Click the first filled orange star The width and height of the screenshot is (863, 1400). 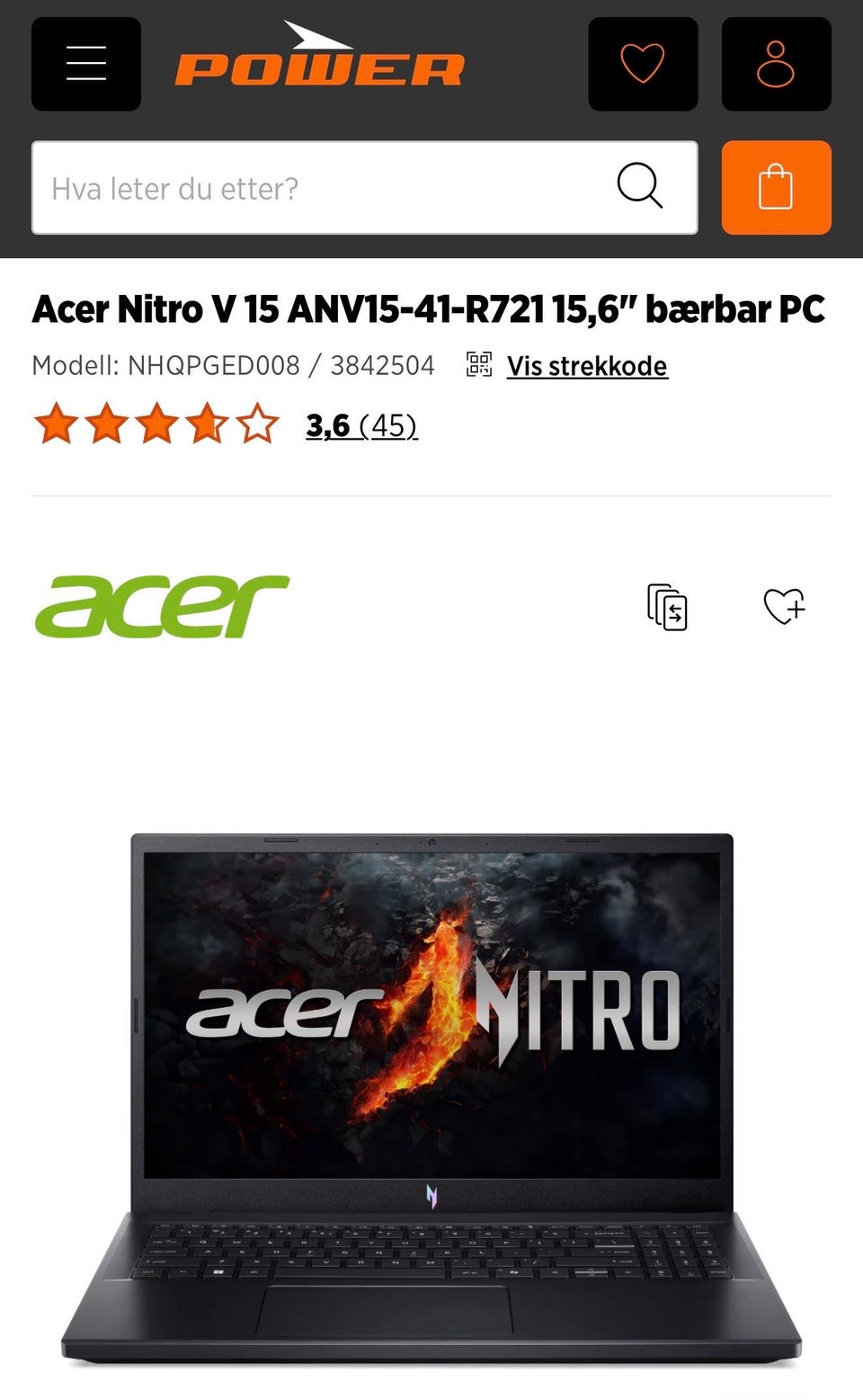tap(56, 424)
